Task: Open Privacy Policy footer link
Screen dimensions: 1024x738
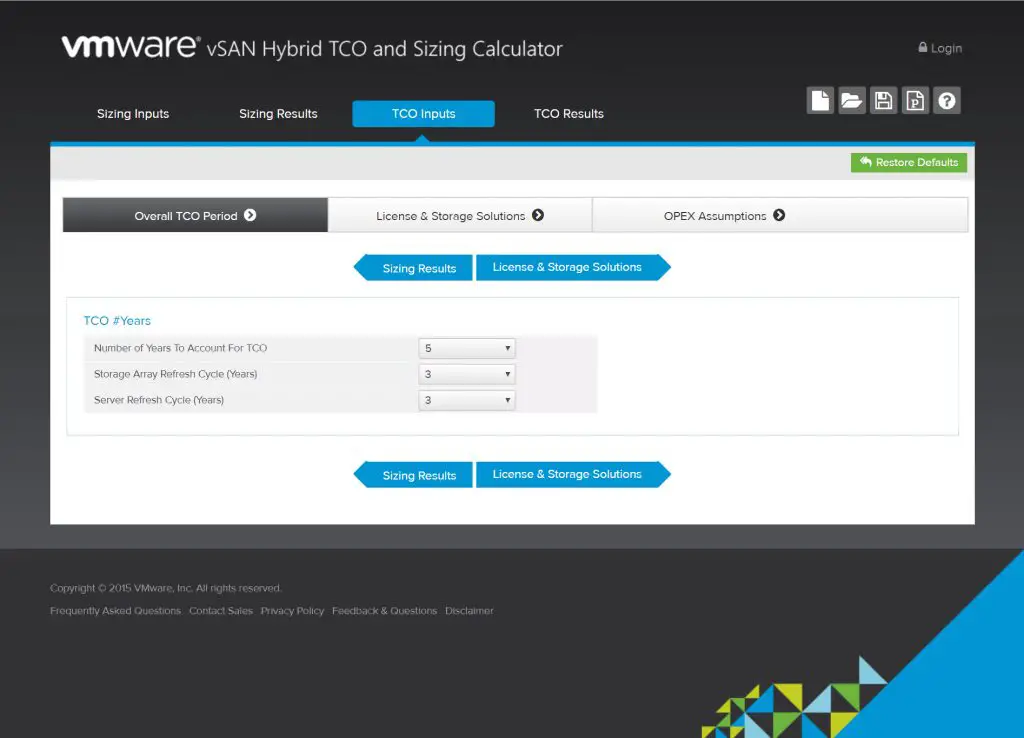Action: coord(292,611)
